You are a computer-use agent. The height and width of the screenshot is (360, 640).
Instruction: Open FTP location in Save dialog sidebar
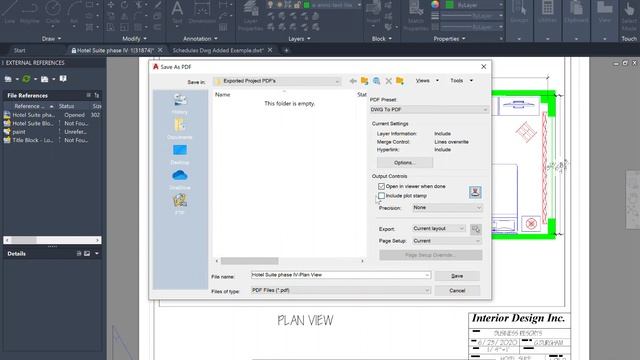180,204
